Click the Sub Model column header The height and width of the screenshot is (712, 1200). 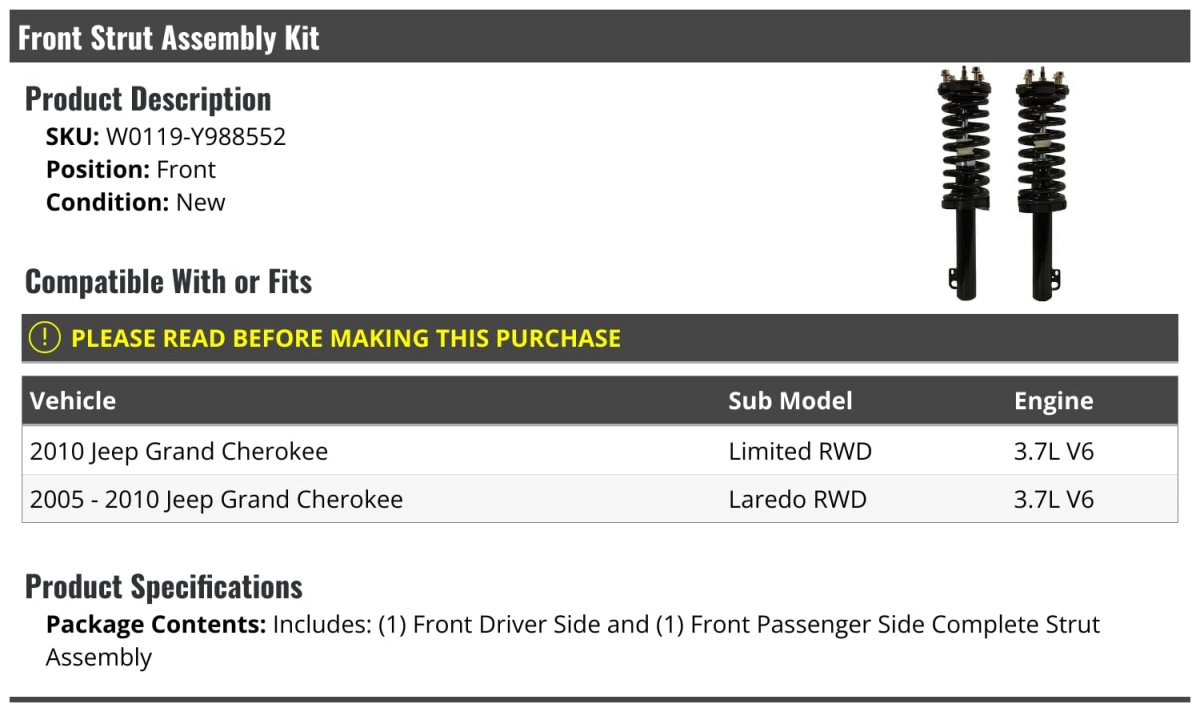tap(790, 401)
